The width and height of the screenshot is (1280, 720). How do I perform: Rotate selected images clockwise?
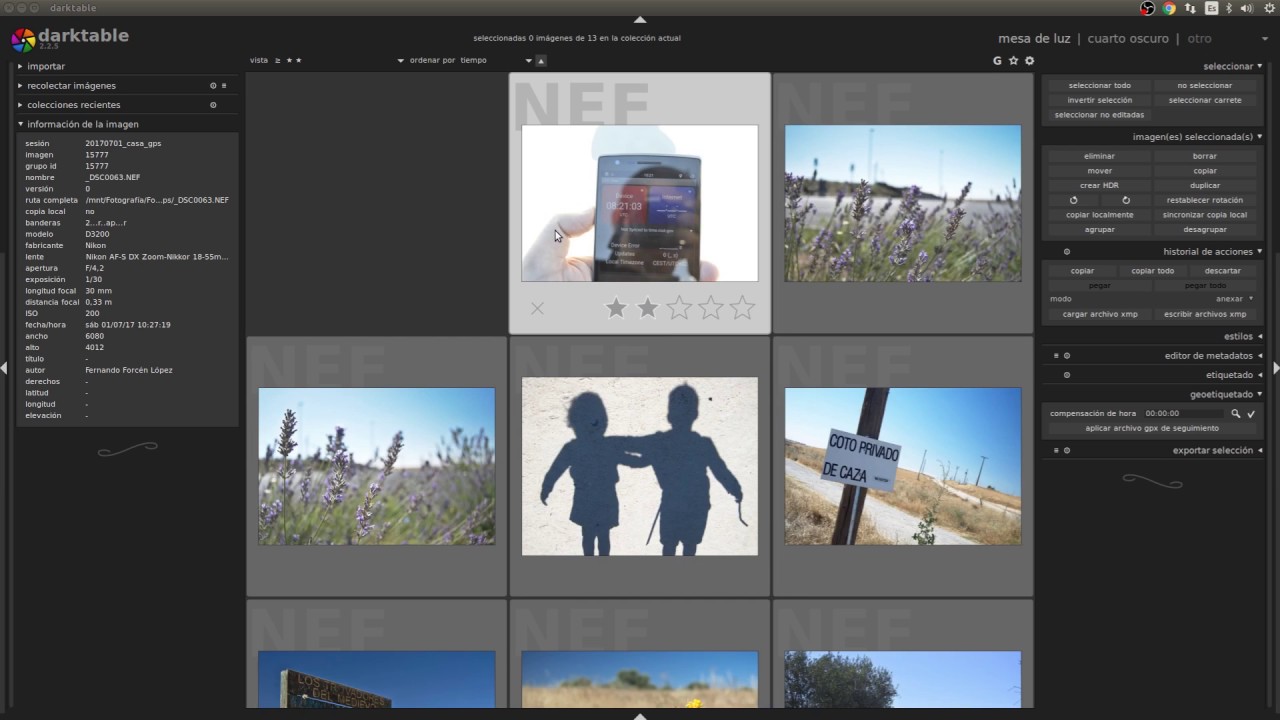[x=1126, y=200]
